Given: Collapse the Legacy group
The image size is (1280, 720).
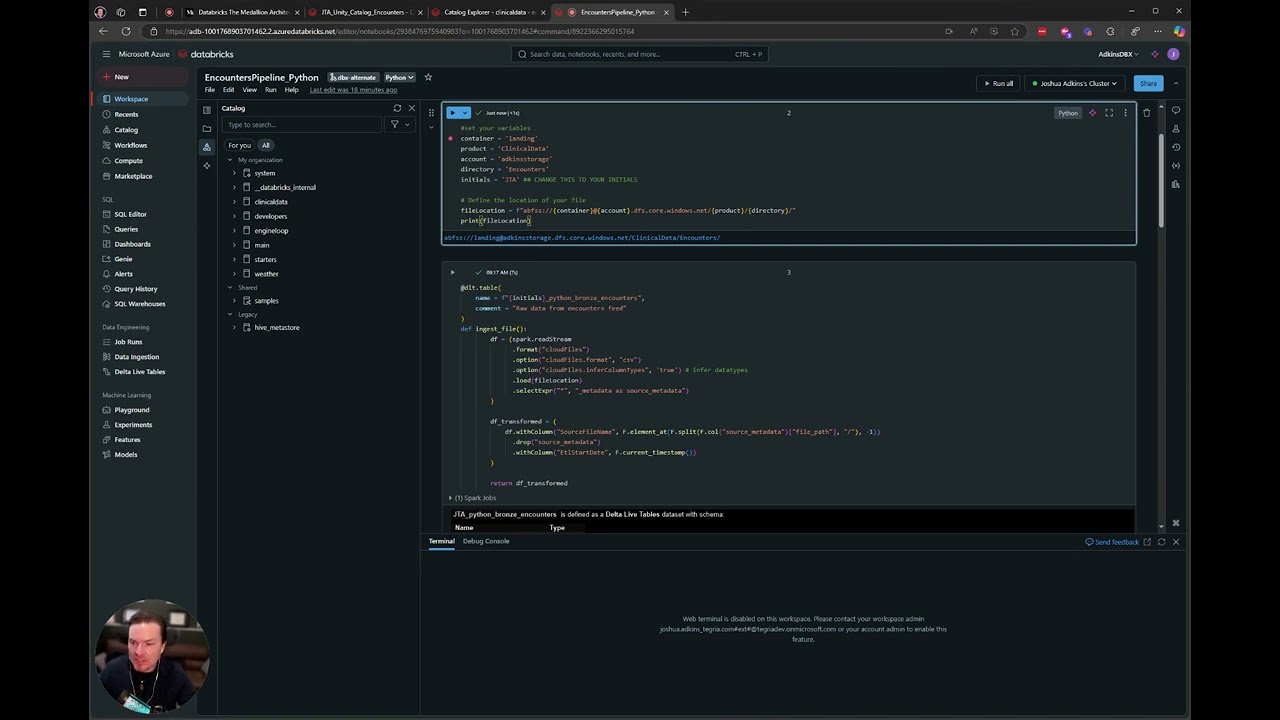Looking at the screenshot, I should click(229, 315).
